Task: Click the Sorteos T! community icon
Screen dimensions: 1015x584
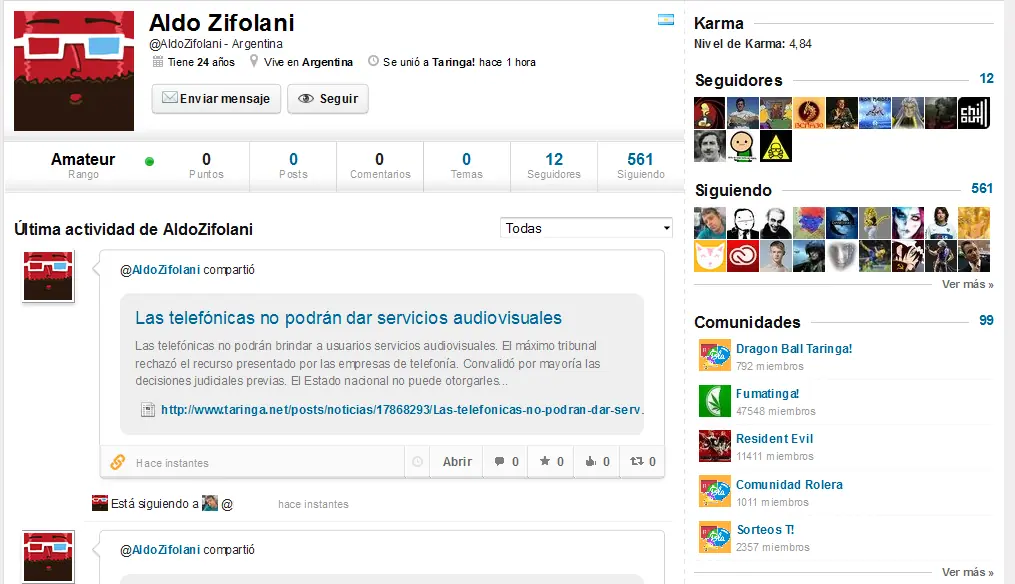Action: pos(715,537)
